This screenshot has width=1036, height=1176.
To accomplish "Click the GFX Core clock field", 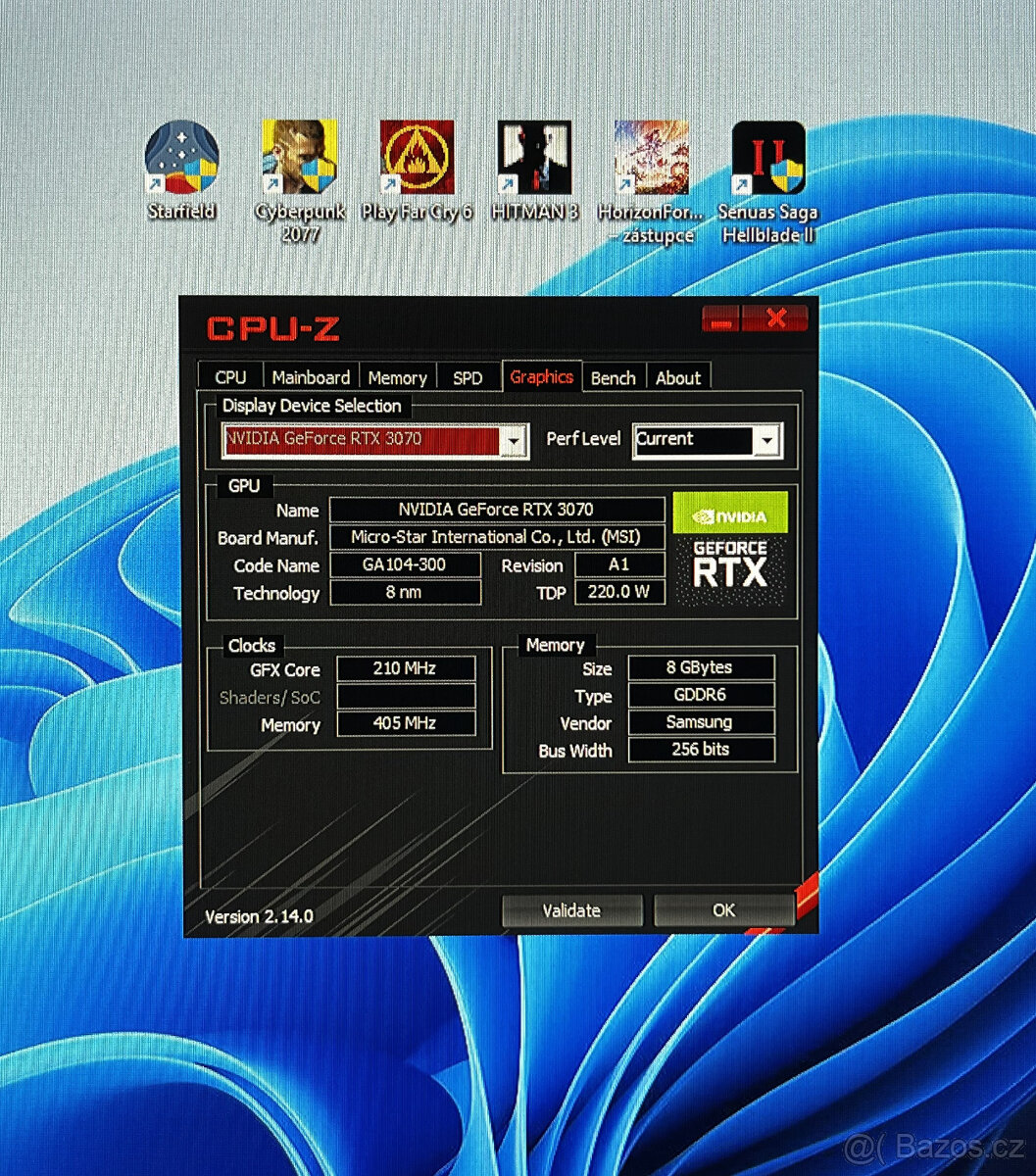I will 406,669.
